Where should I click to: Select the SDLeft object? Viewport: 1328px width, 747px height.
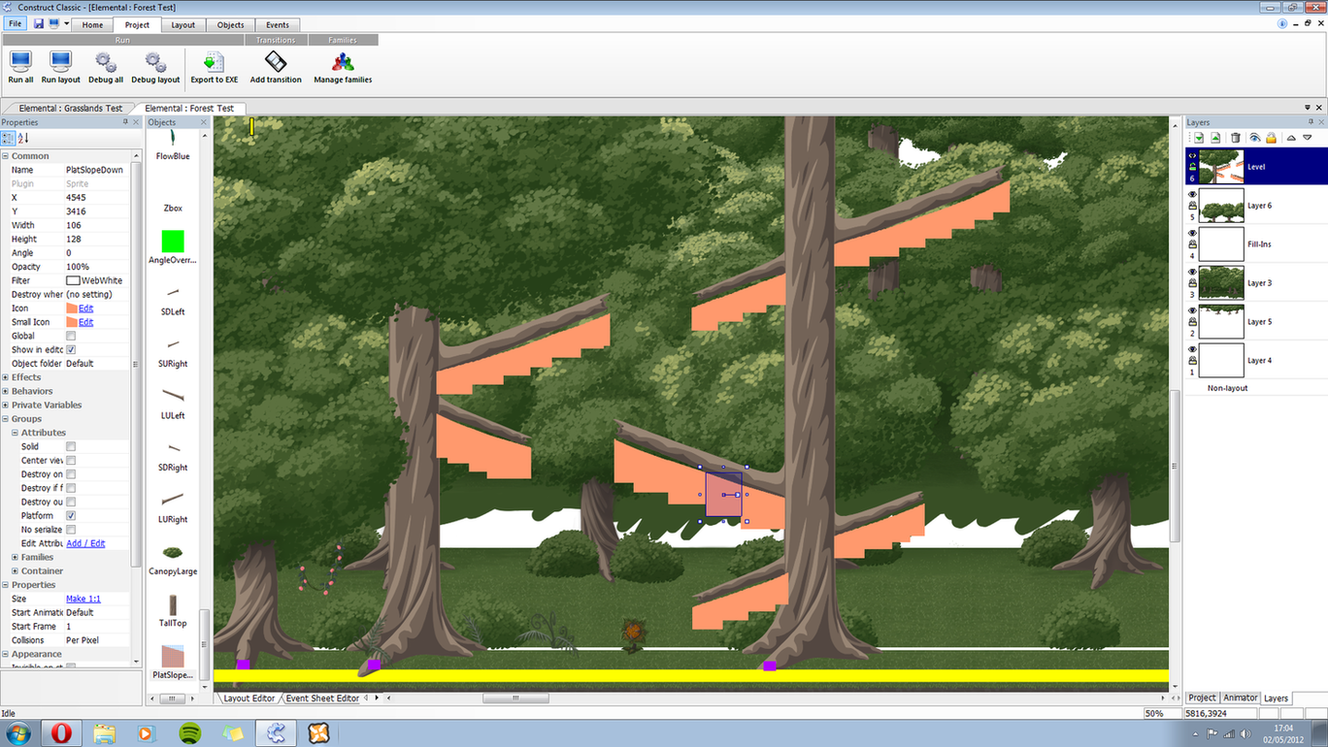point(173,298)
